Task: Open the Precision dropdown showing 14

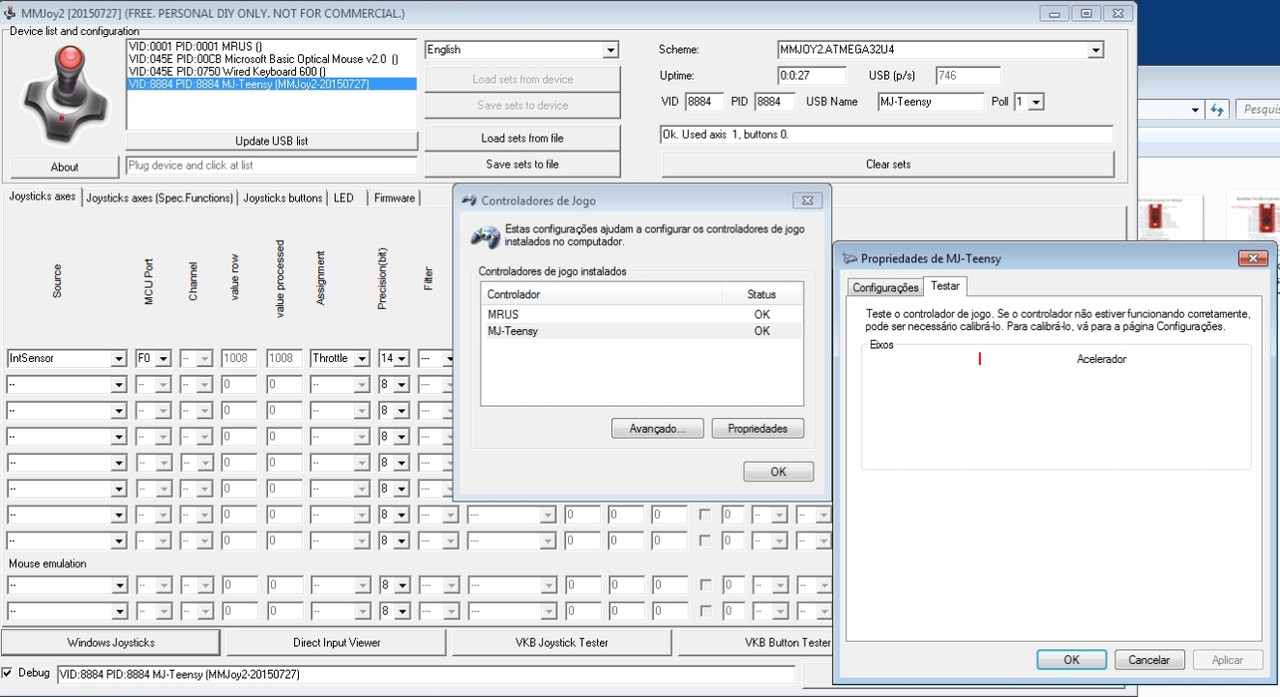Action: (402, 358)
